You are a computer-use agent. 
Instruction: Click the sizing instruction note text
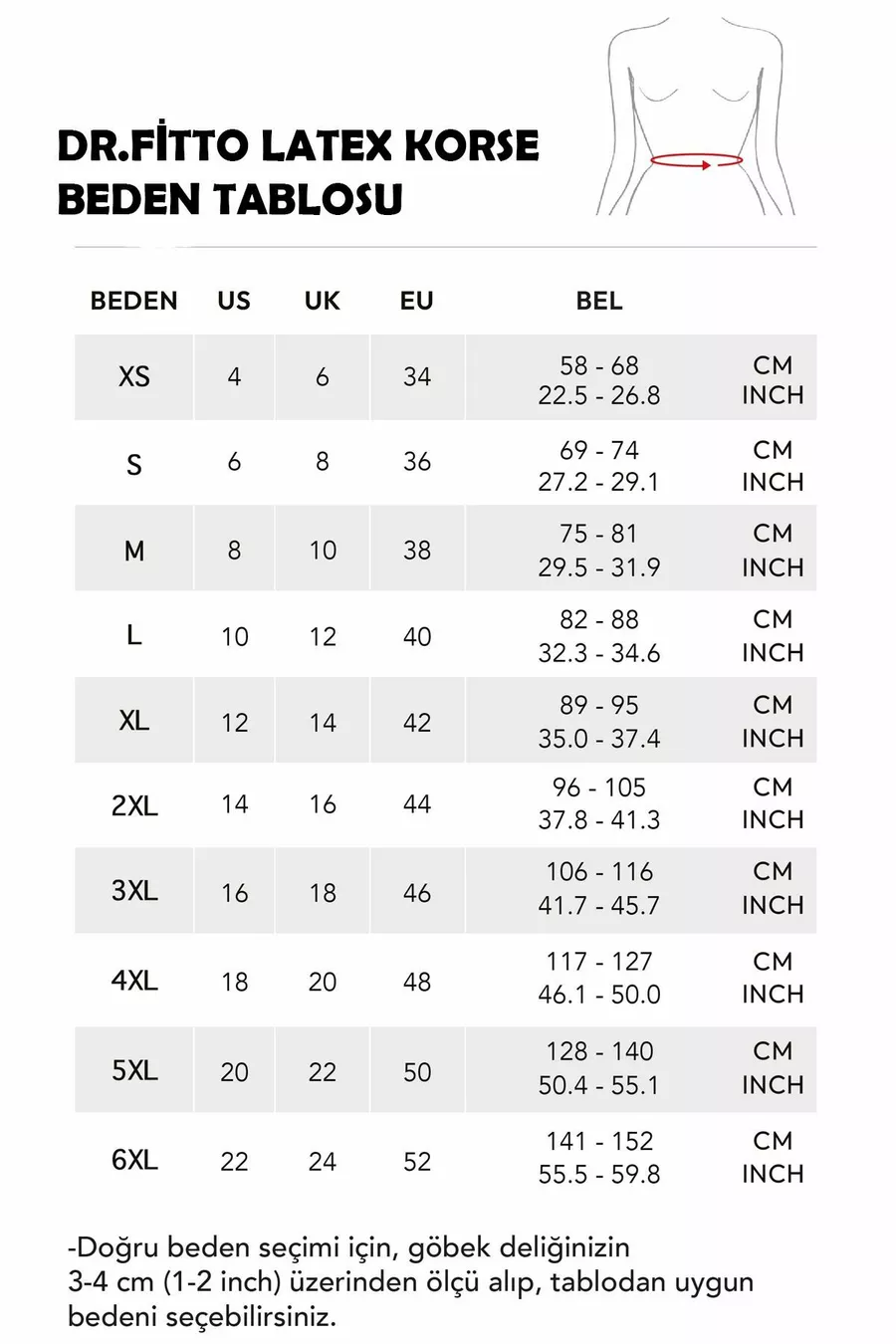[410, 1282]
